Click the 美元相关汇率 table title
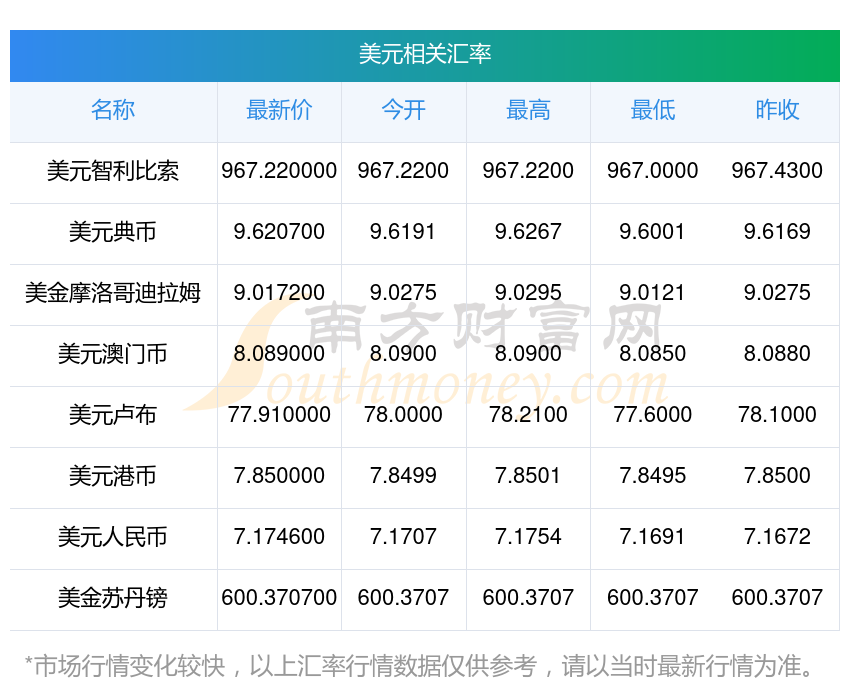 [424, 54]
